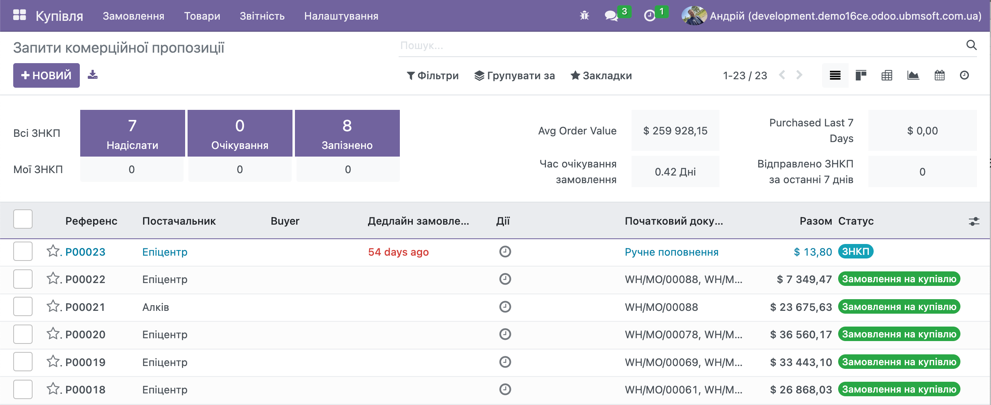Image resolution: width=991 pixels, height=405 pixels.
Task: Select all rows with header checkbox
Action: point(23,220)
